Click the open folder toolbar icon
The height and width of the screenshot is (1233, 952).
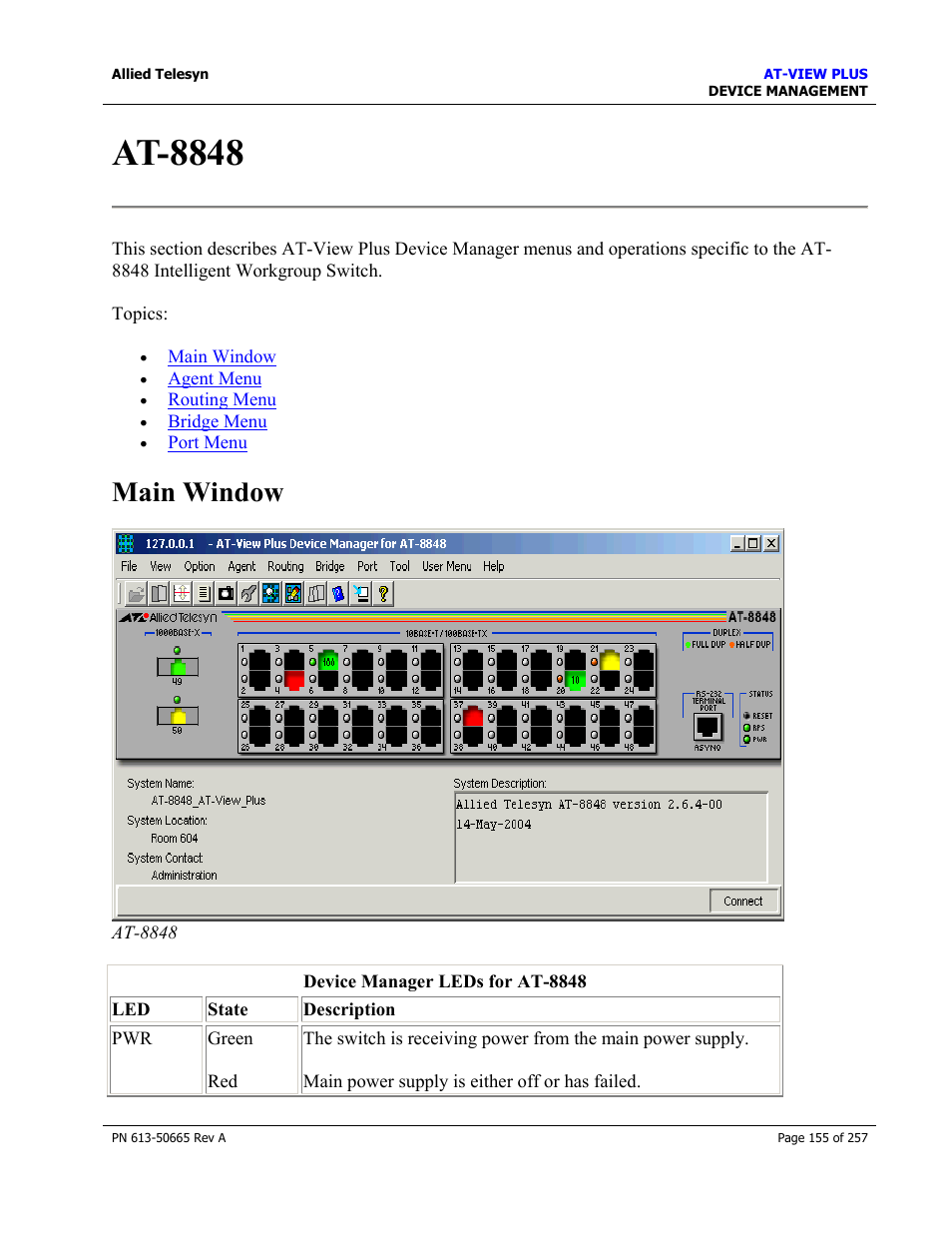coord(136,593)
